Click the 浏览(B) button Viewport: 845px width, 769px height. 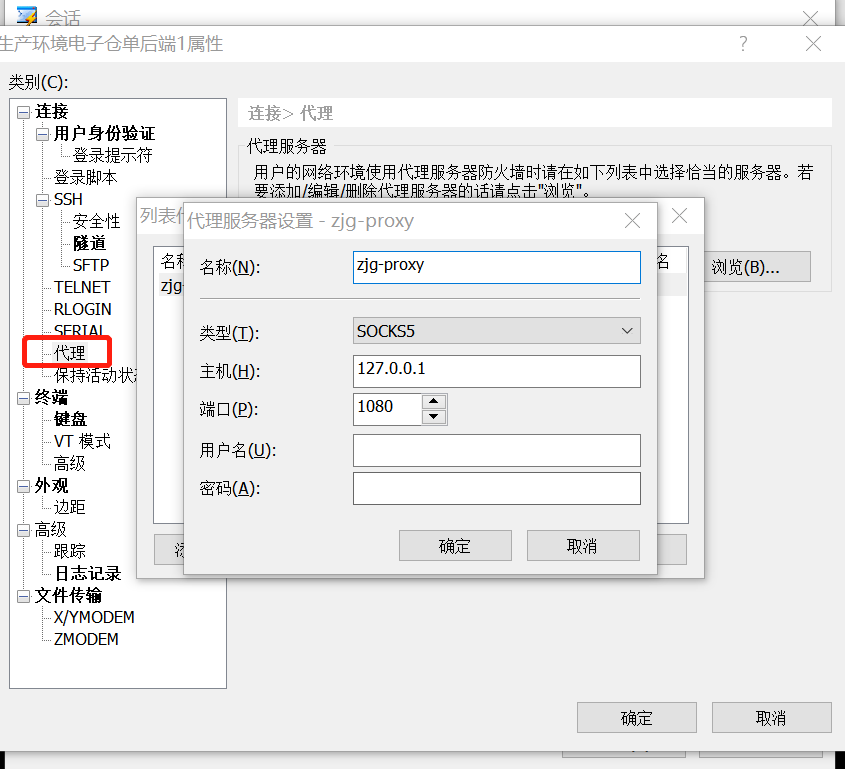757,266
